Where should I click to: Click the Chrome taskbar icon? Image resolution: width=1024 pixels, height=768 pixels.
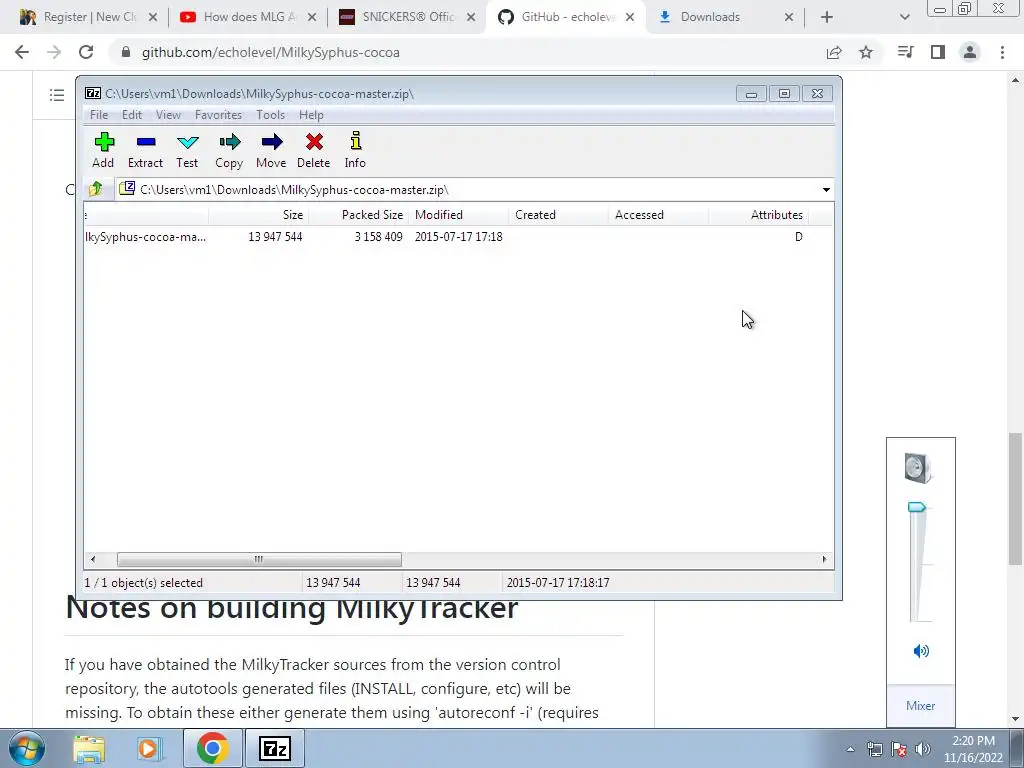tap(212, 748)
